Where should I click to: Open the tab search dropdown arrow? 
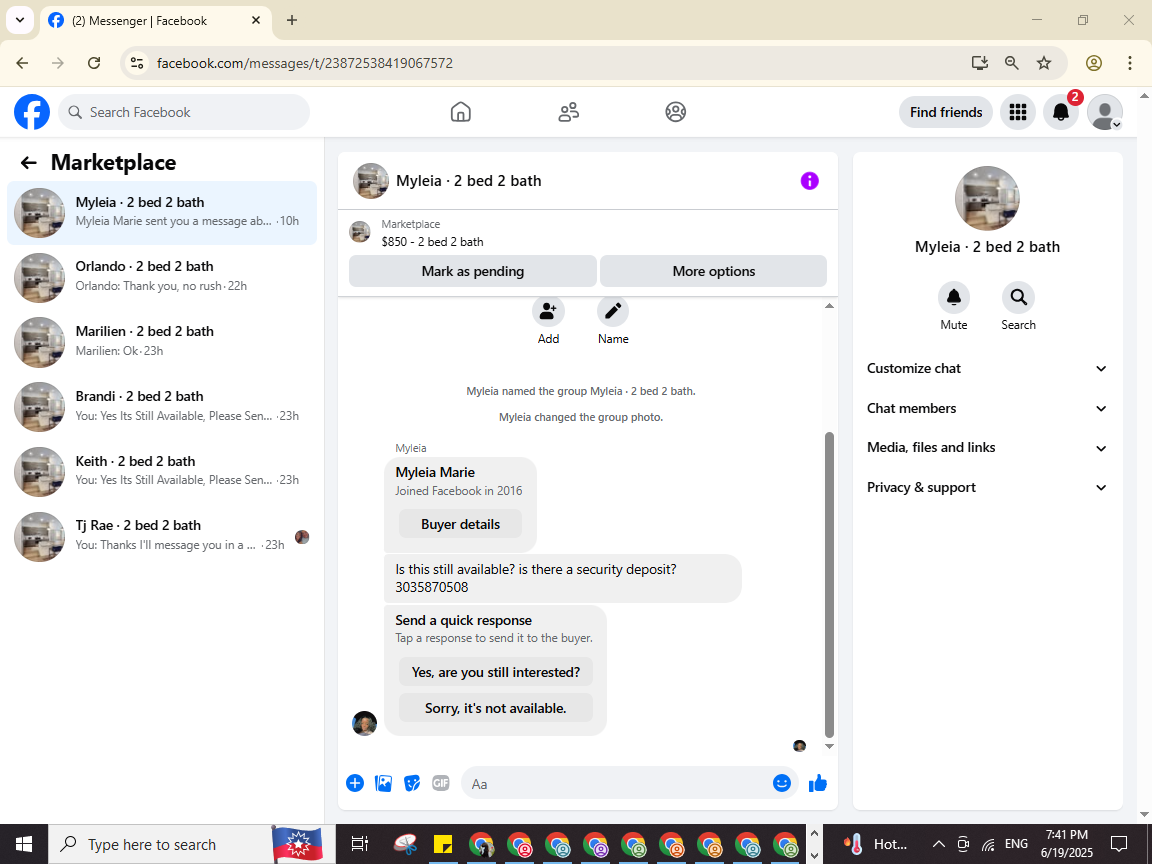click(x=20, y=20)
